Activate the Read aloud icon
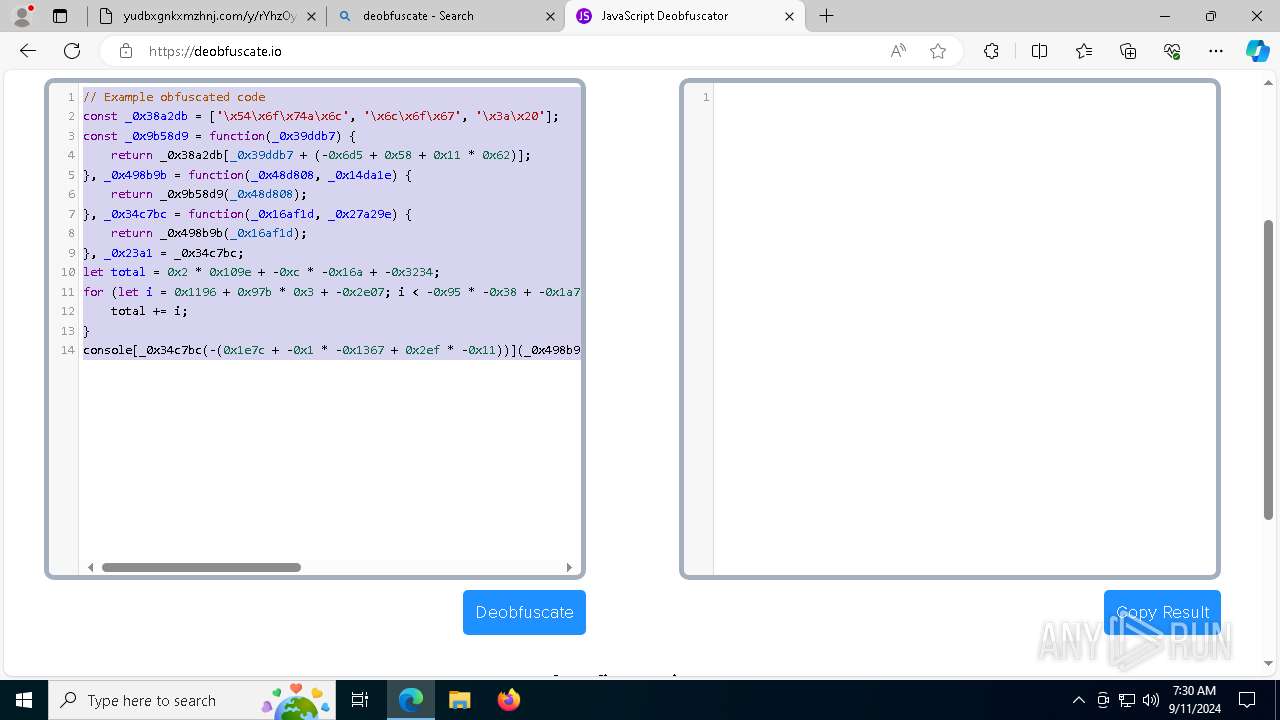 (x=898, y=51)
